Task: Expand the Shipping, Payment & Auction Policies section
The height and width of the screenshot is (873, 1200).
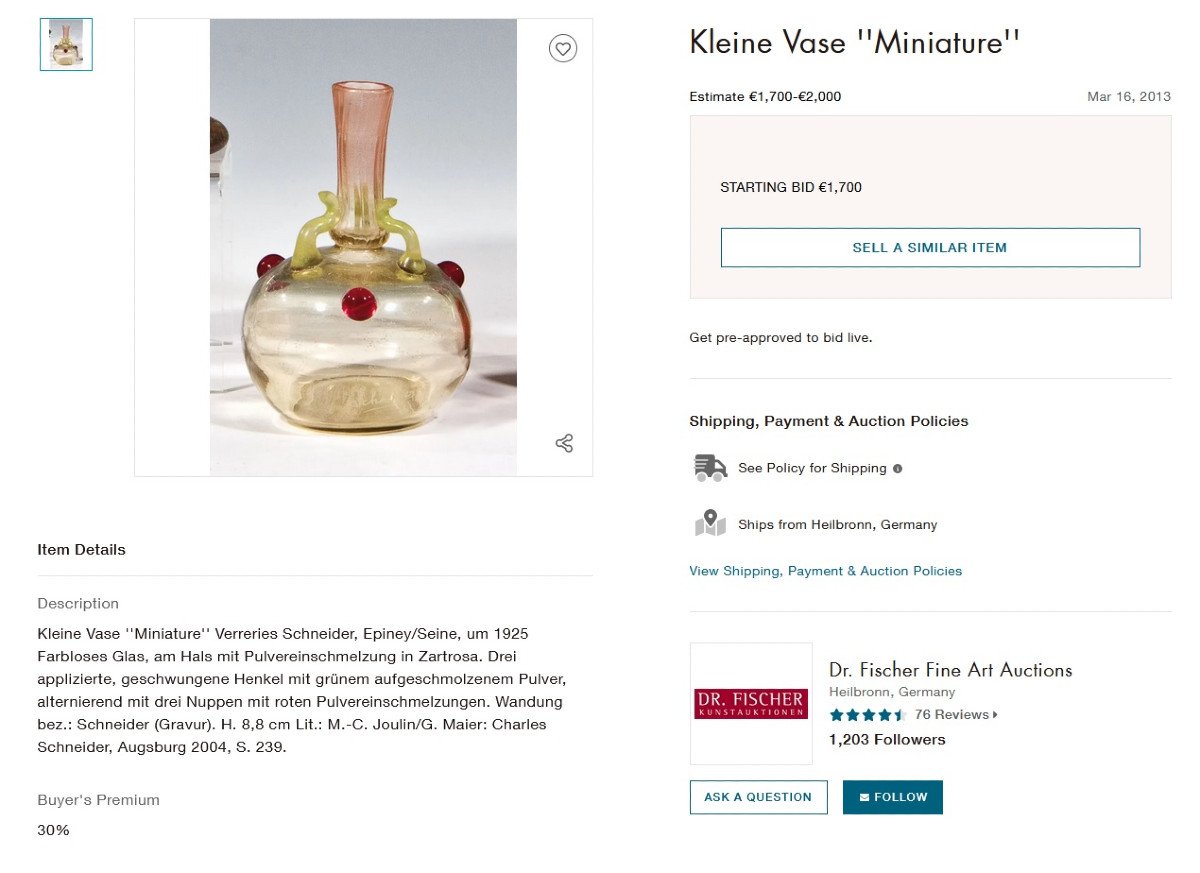Action: click(828, 421)
